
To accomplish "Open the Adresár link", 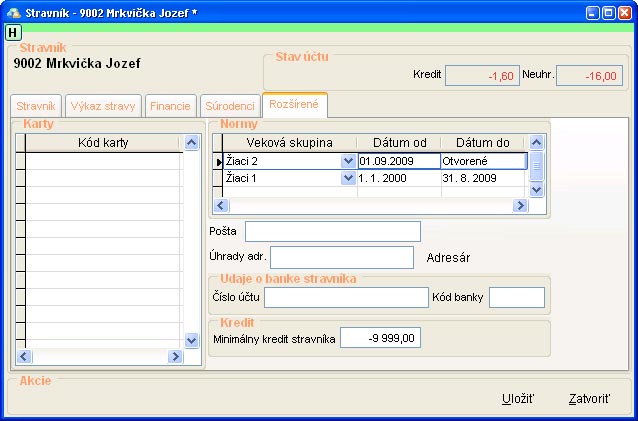I will point(448,257).
